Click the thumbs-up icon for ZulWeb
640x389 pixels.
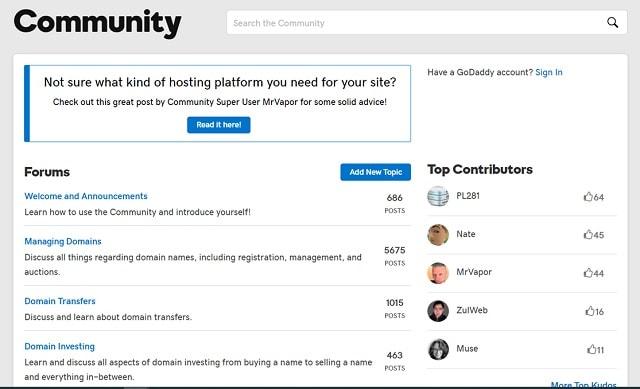[589, 311]
